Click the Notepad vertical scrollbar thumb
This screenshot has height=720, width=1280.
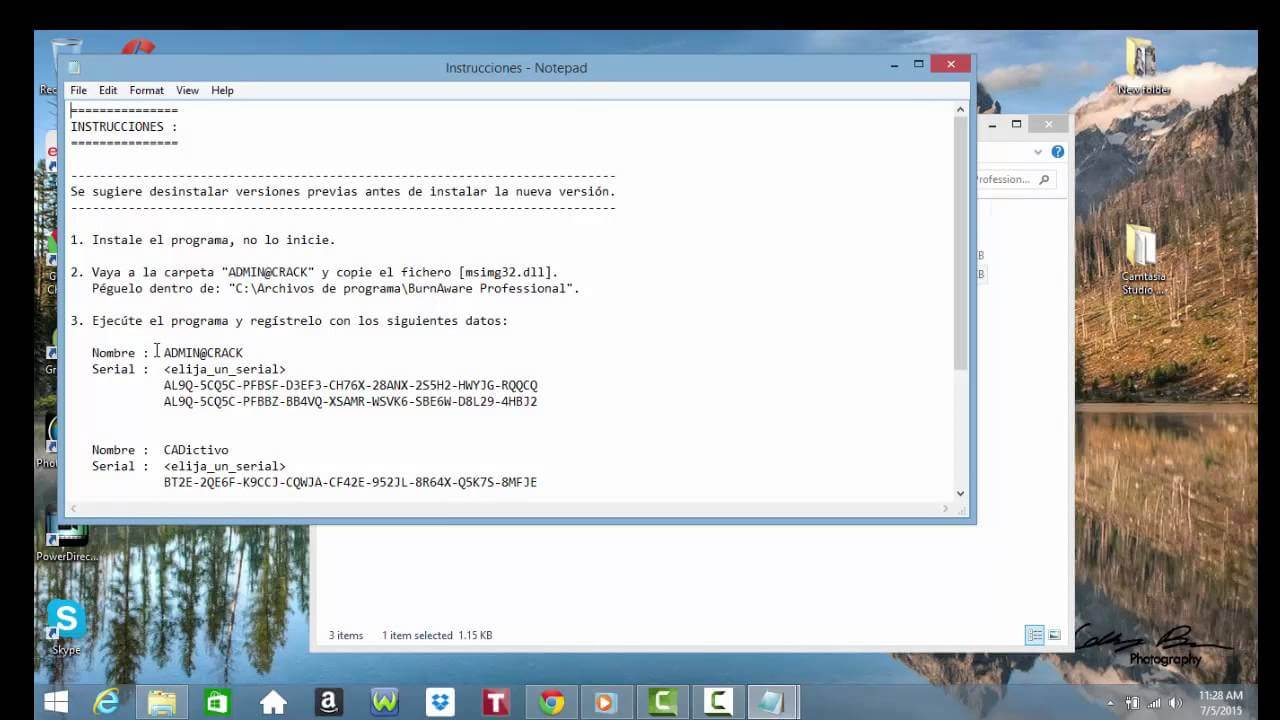pyautogui.click(x=961, y=242)
